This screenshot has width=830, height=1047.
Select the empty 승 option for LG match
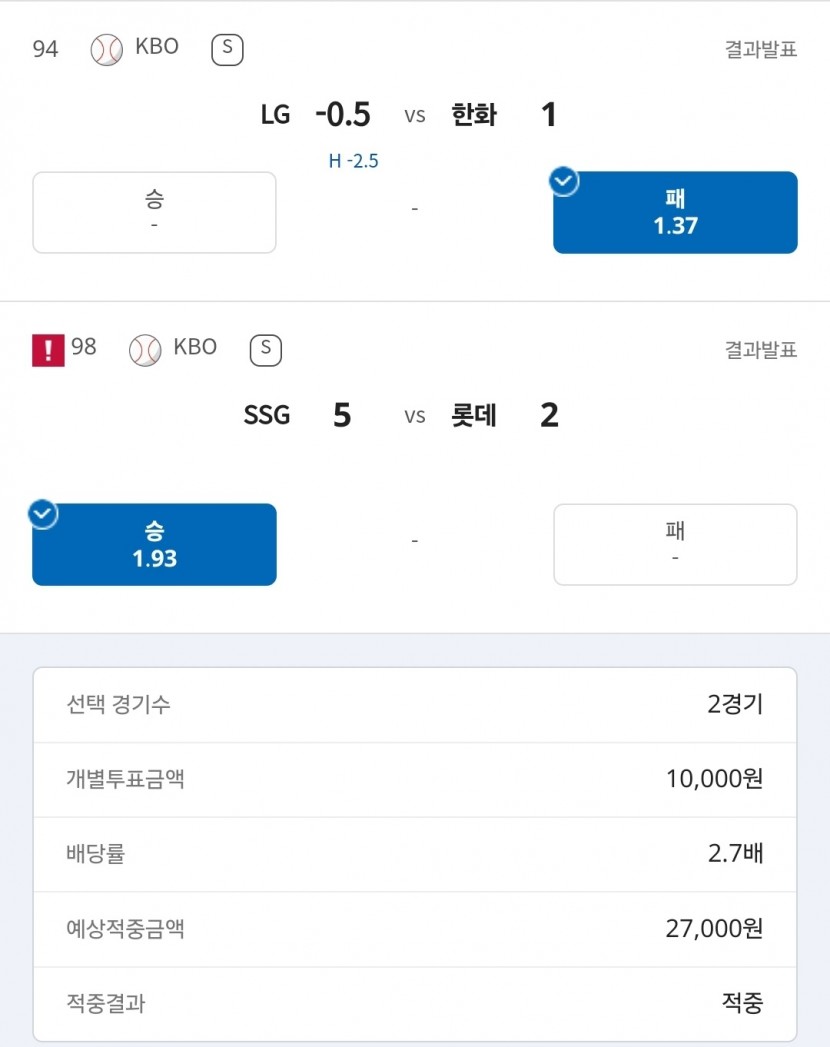click(x=154, y=212)
